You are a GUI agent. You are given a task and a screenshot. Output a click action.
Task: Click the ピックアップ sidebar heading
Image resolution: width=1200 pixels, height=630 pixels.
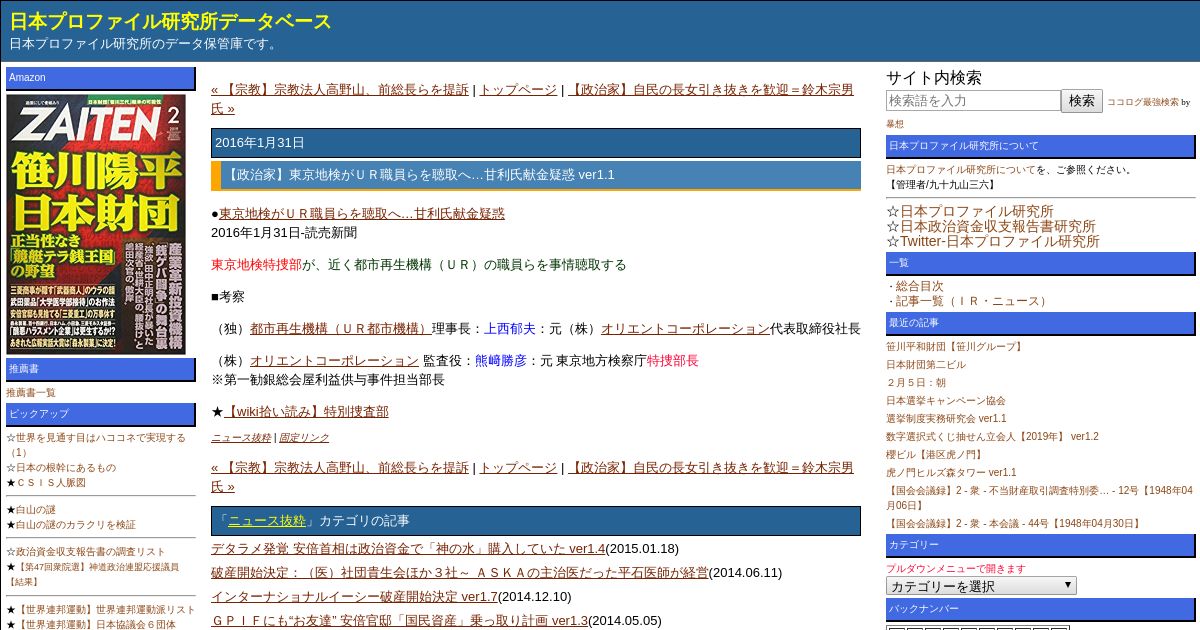pyautogui.click(x=101, y=414)
